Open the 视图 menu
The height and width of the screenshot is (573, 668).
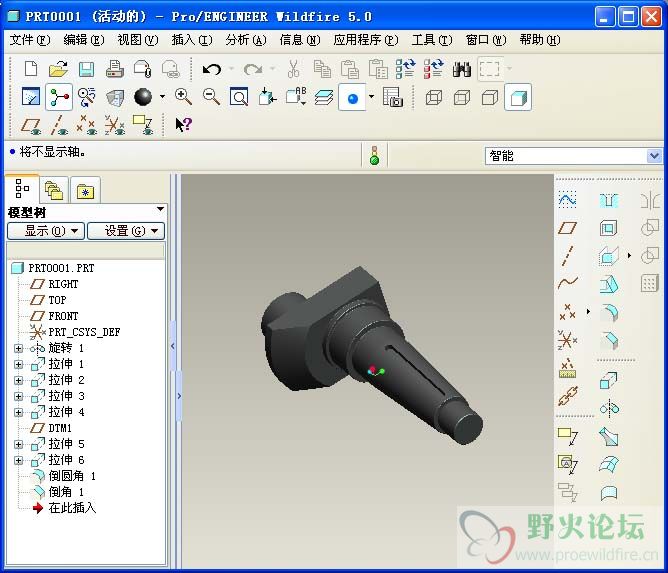[138, 40]
